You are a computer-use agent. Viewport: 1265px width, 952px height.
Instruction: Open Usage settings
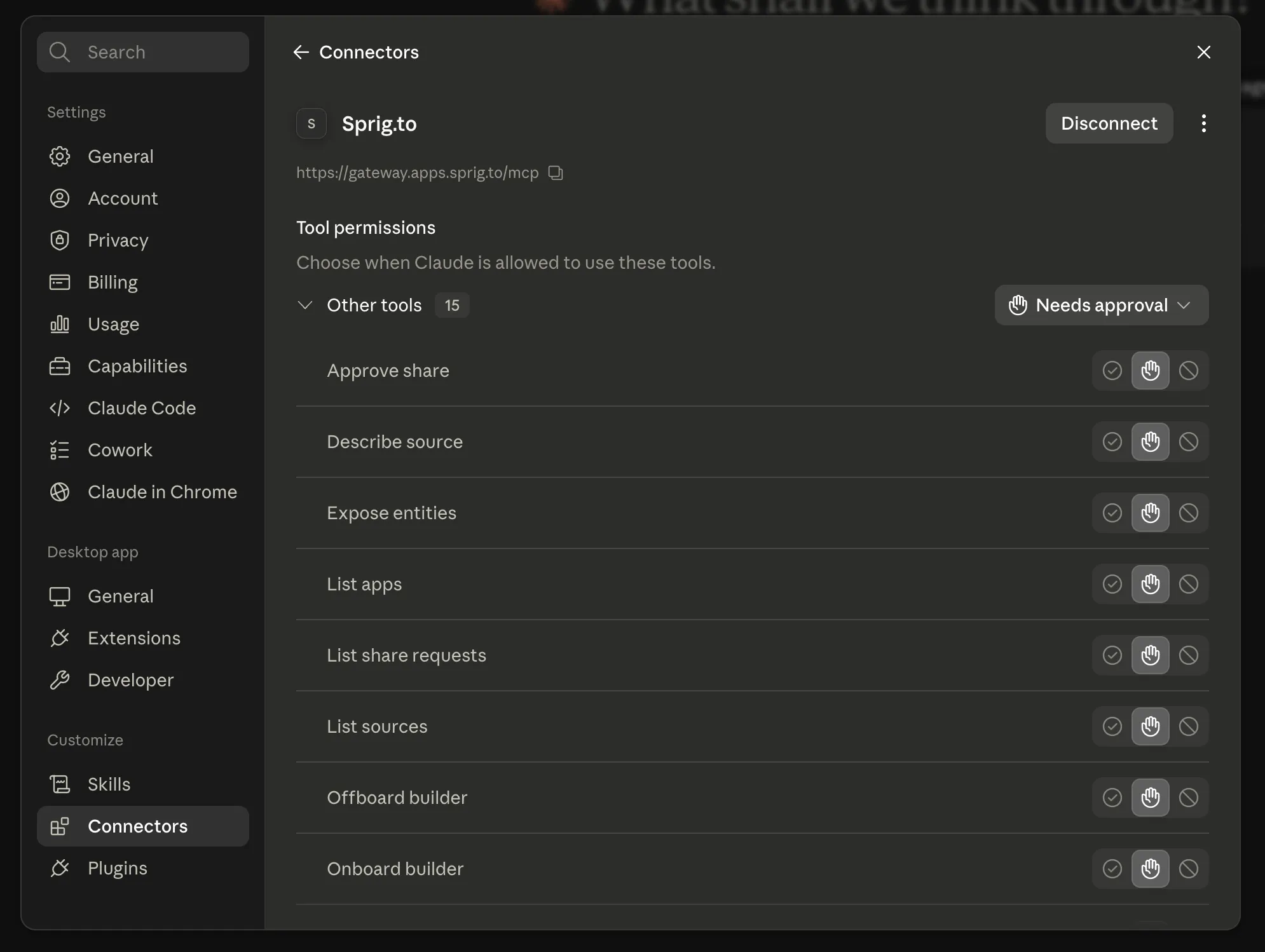[x=143, y=324]
